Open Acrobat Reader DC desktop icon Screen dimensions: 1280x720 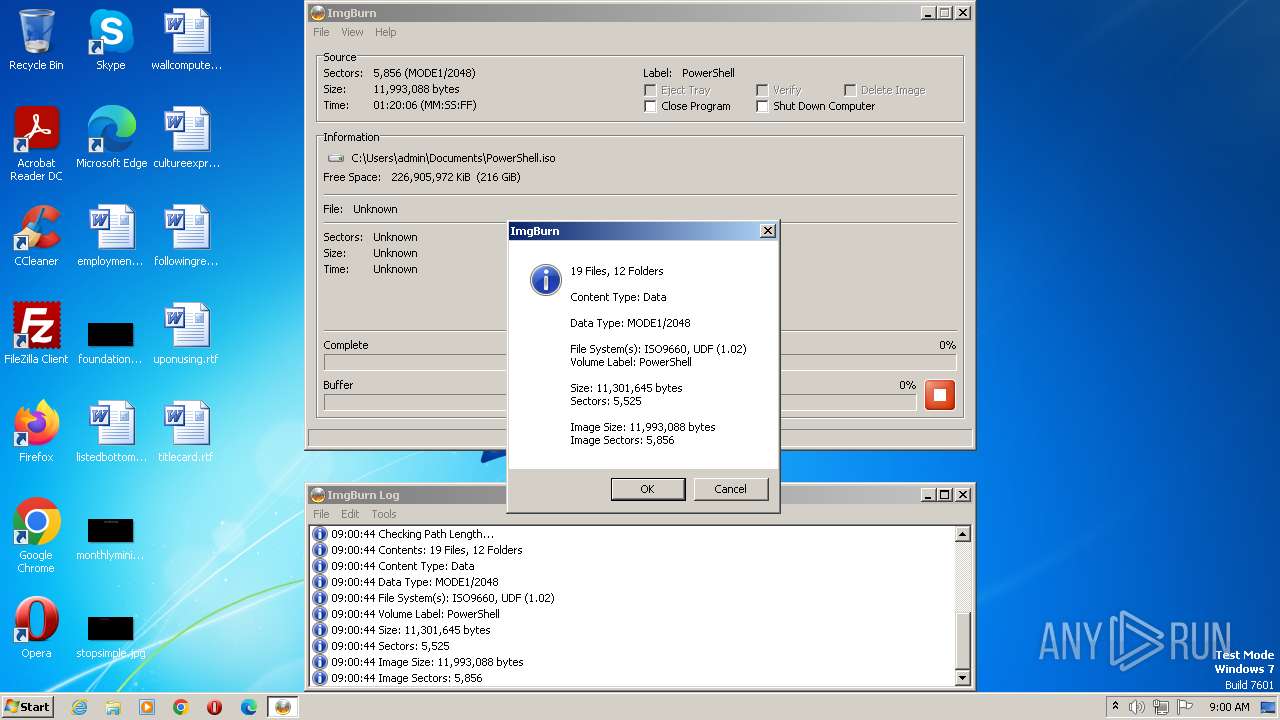pyautogui.click(x=36, y=144)
